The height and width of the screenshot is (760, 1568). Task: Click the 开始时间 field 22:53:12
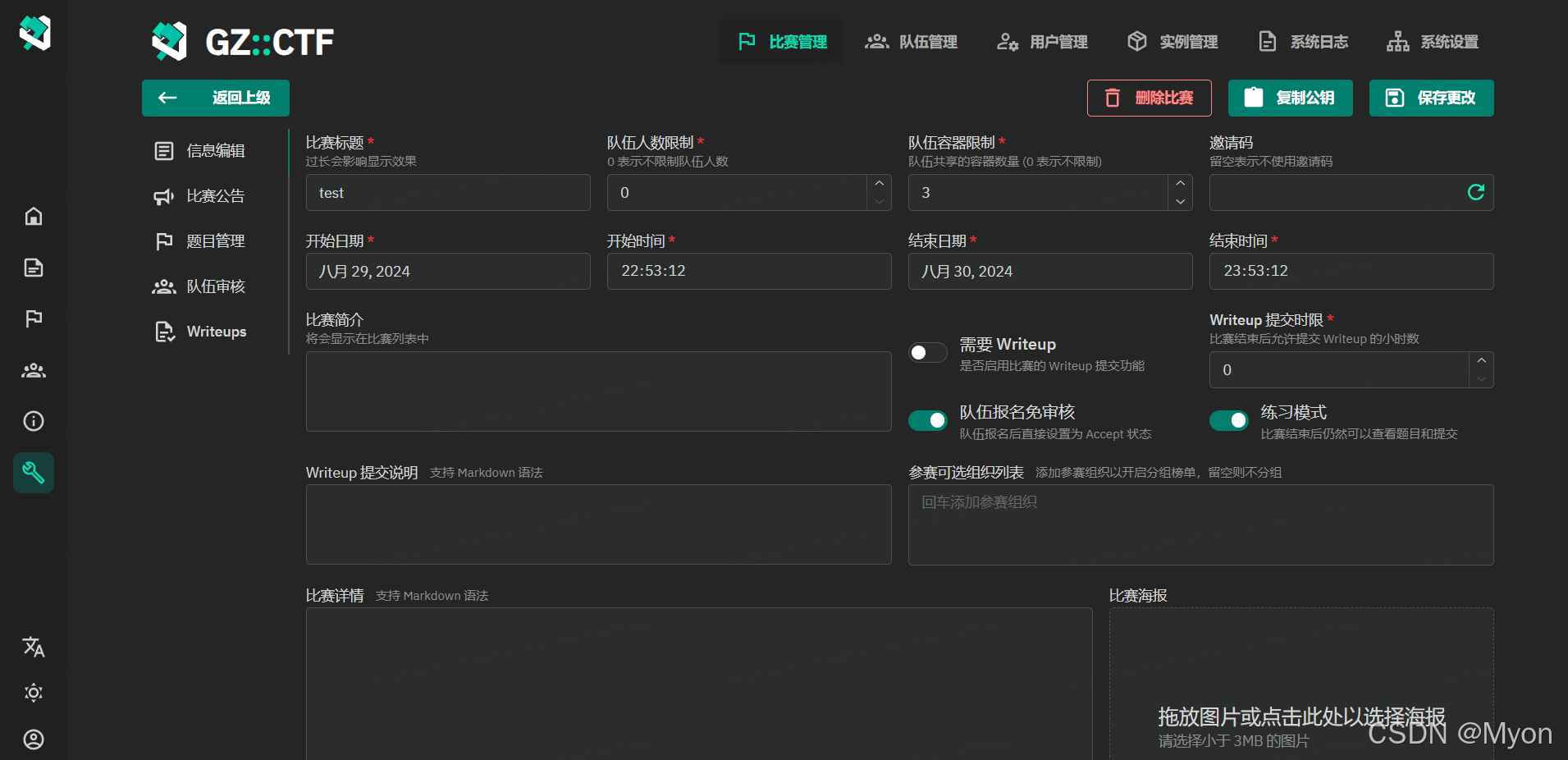(x=749, y=271)
